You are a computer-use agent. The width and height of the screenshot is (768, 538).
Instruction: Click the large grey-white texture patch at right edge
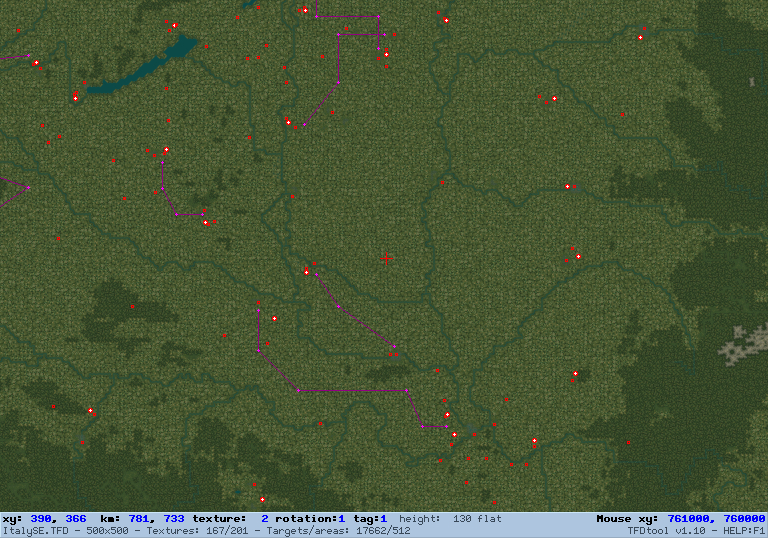tap(744, 345)
